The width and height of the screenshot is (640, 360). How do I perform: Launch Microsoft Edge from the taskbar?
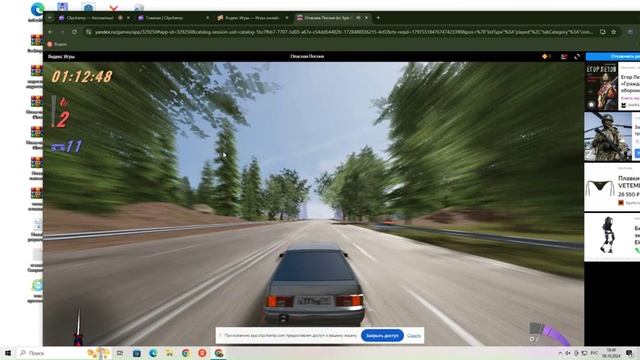[x=153, y=353]
